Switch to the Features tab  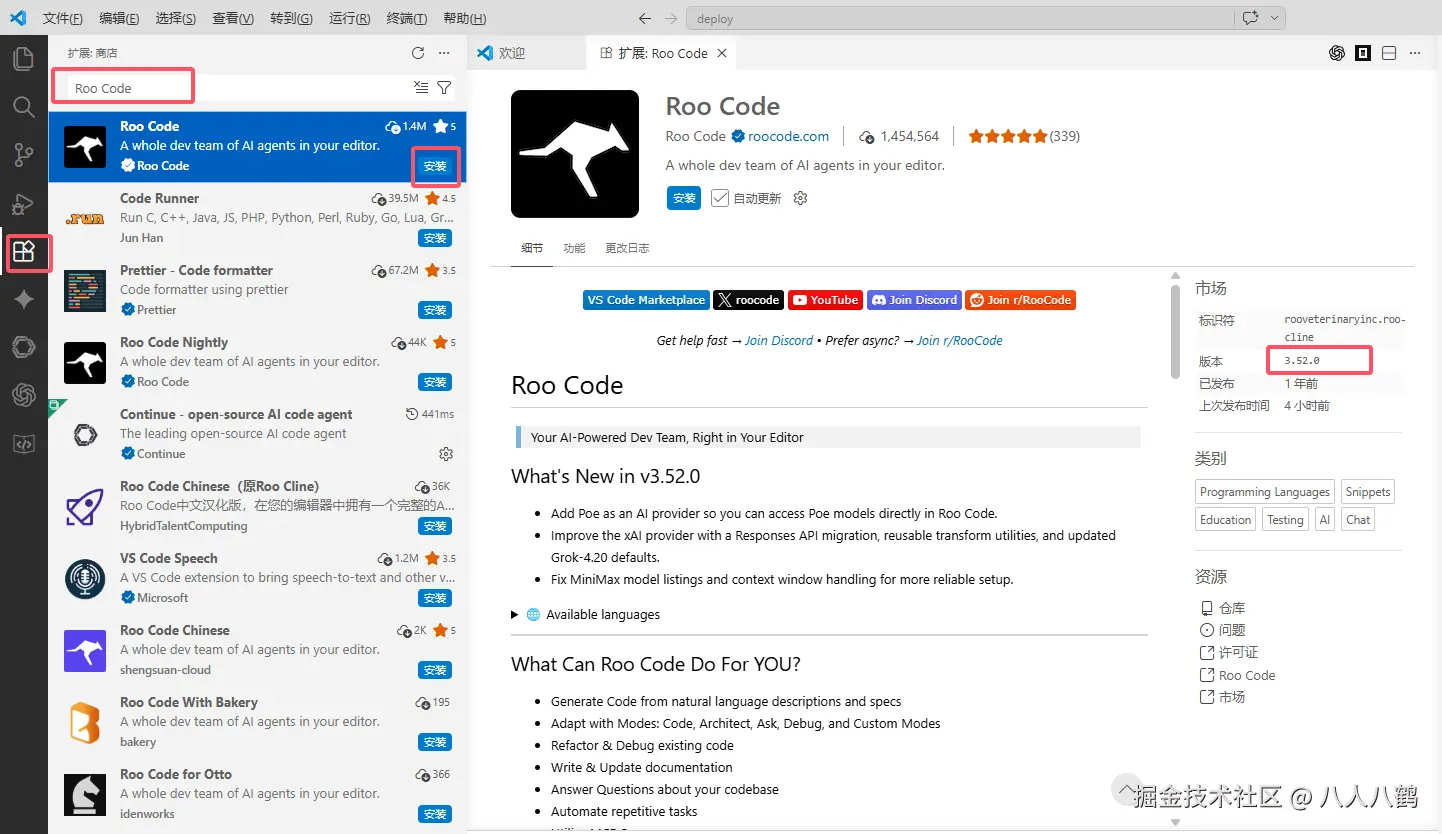point(574,248)
